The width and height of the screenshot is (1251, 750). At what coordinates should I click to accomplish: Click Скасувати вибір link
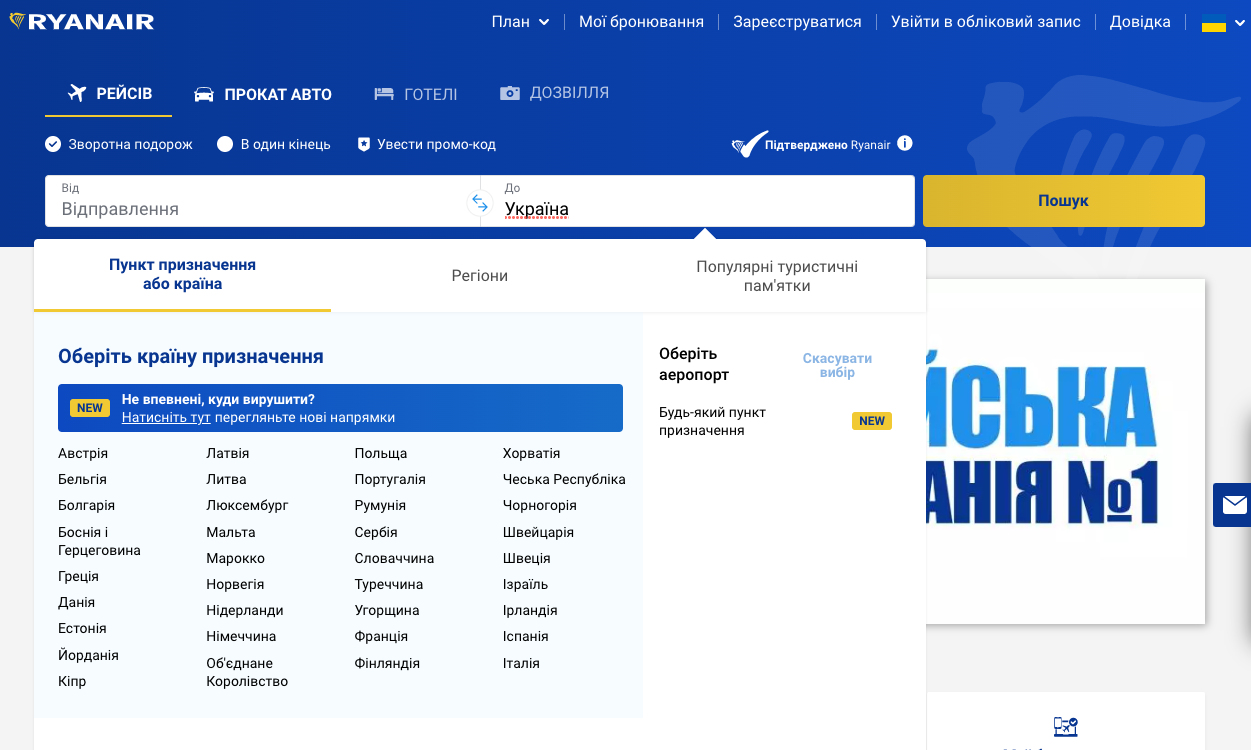click(x=837, y=365)
